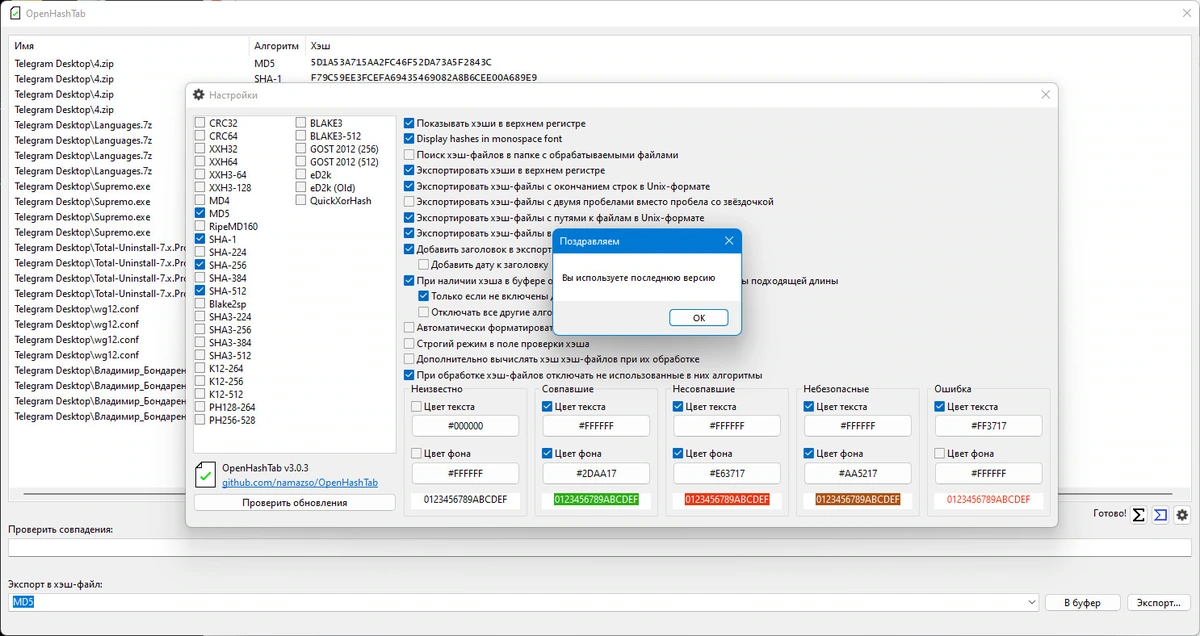The width and height of the screenshot is (1200, 636).
Task: Check the RipeMD160 algorithm
Action: click(x=200, y=227)
